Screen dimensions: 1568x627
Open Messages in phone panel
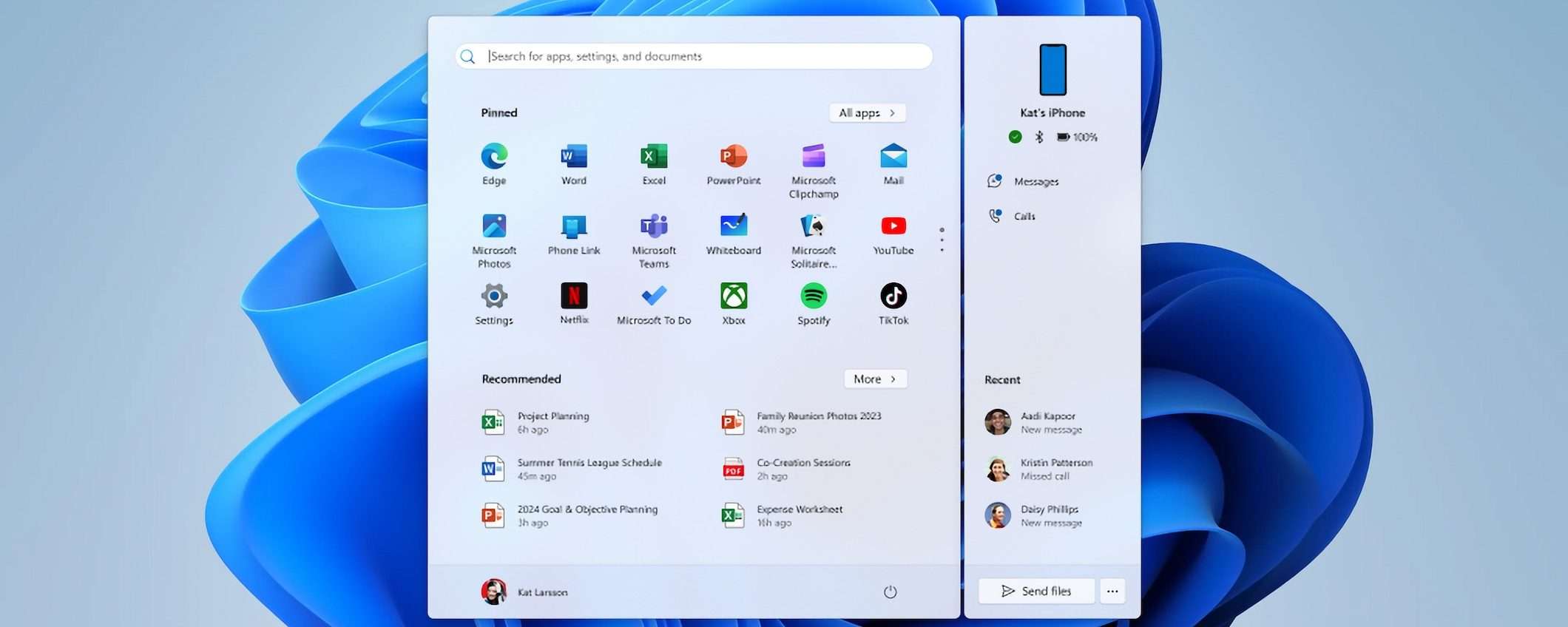pyautogui.click(x=1024, y=181)
